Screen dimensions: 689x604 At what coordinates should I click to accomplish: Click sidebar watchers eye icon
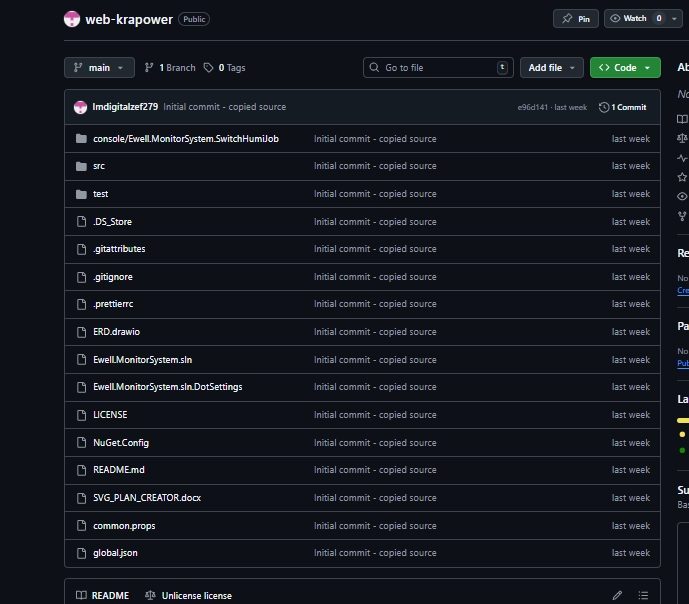point(682,196)
